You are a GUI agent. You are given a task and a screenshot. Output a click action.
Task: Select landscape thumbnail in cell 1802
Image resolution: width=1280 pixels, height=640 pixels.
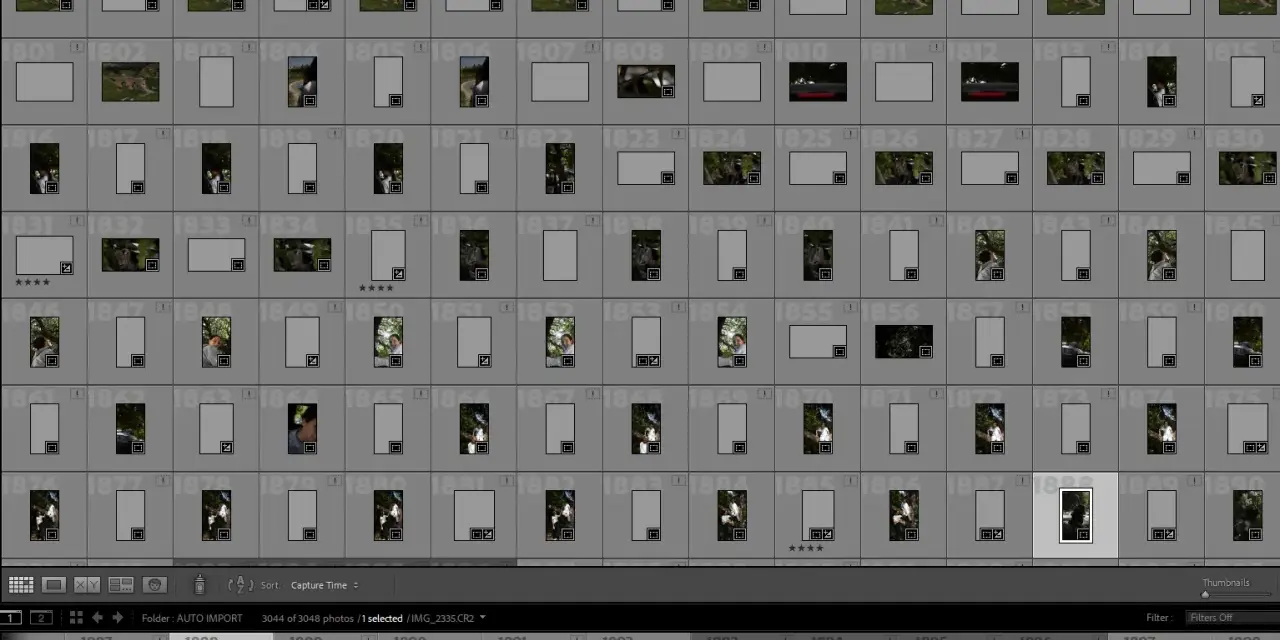coord(130,82)
